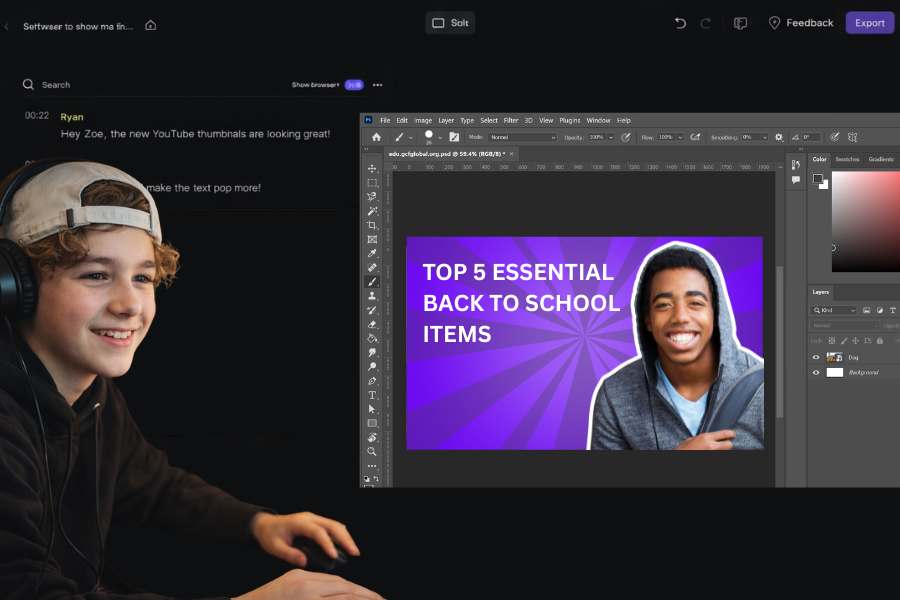Image resolution: width=900 pixels, height=600 pixels.
Task: Toggle the Show browser switch
Action: [x=354, y=85]
